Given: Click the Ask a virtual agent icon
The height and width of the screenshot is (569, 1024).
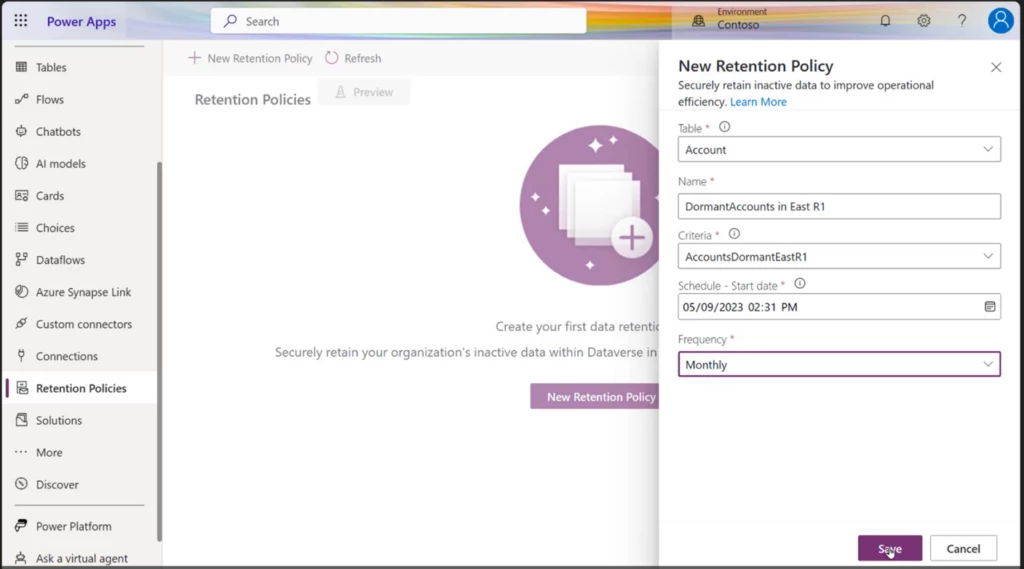Looking at the screenshot, I should (x=22, y=558).
